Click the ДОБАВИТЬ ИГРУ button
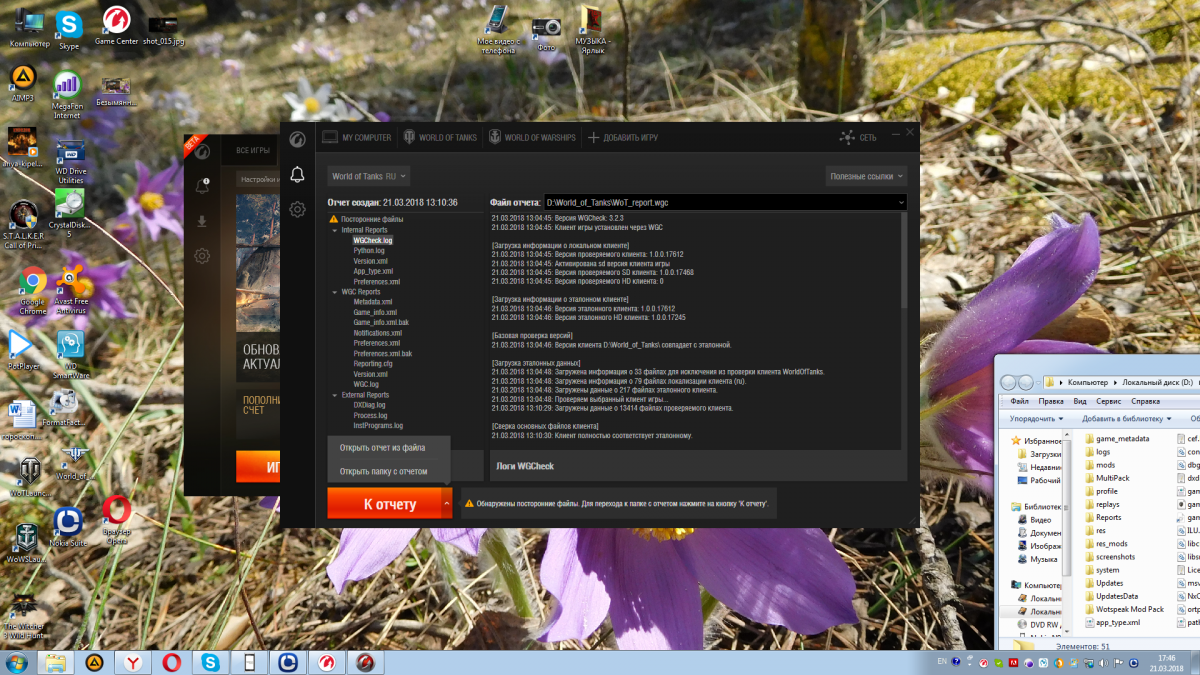This screenshot has height=675, width=1200. 622,138
